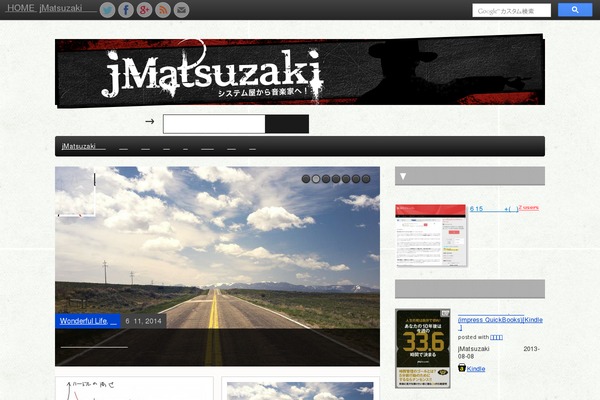
Task: Select the fifth slideshow indicator dot
Action: point(346,179)
